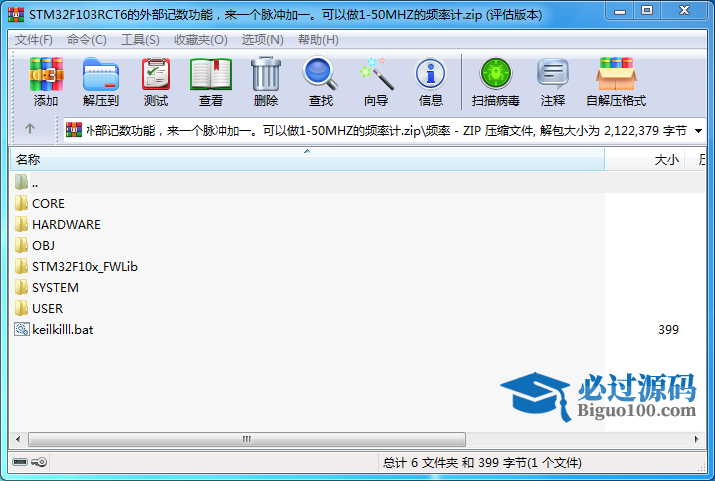Click the archive icon in address bar

(74, 130)
